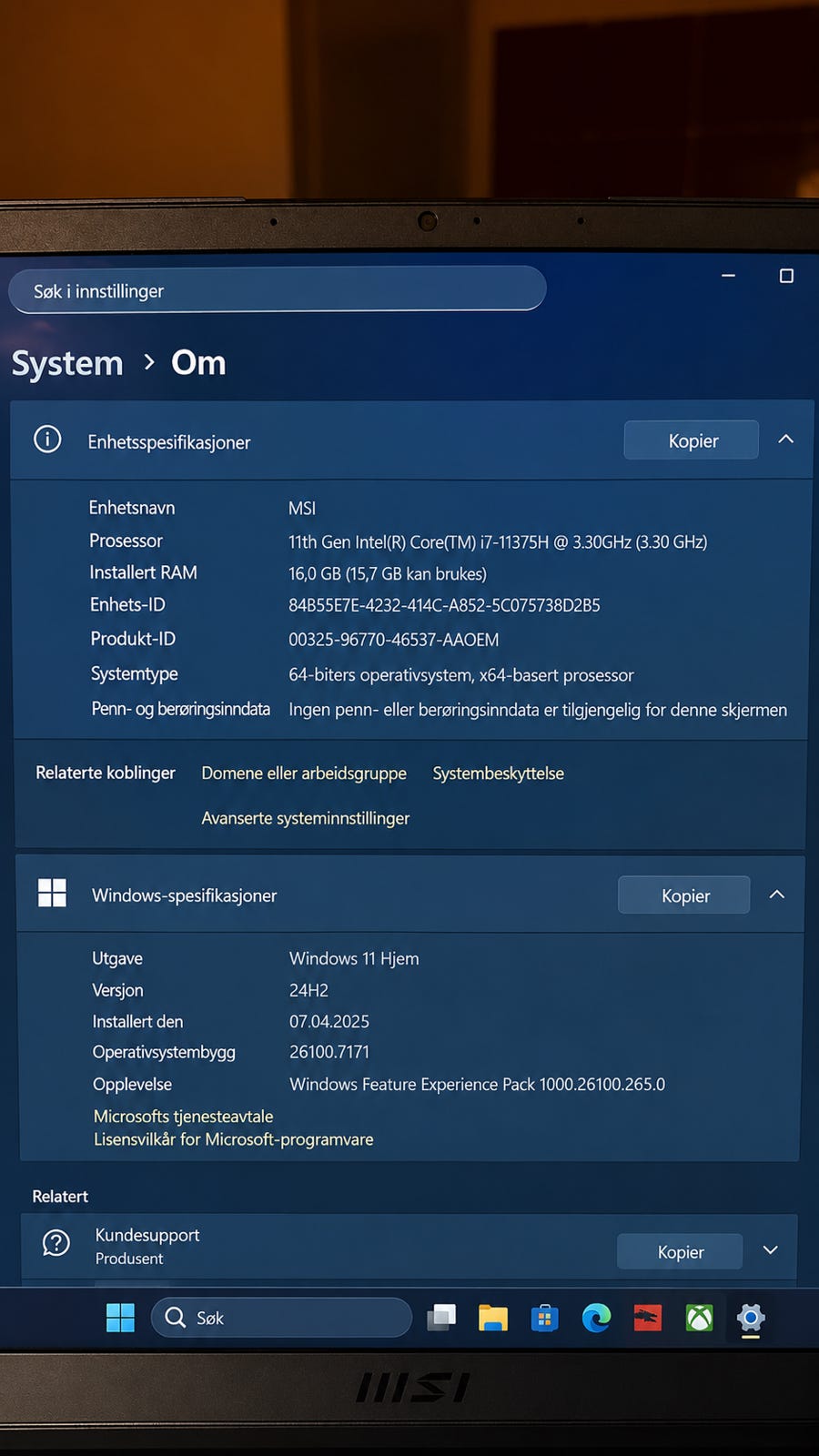This screenshot has height=1456, width=819.
Task: Select the installed RAM value 16,0 GB
Action: [388, 574]
